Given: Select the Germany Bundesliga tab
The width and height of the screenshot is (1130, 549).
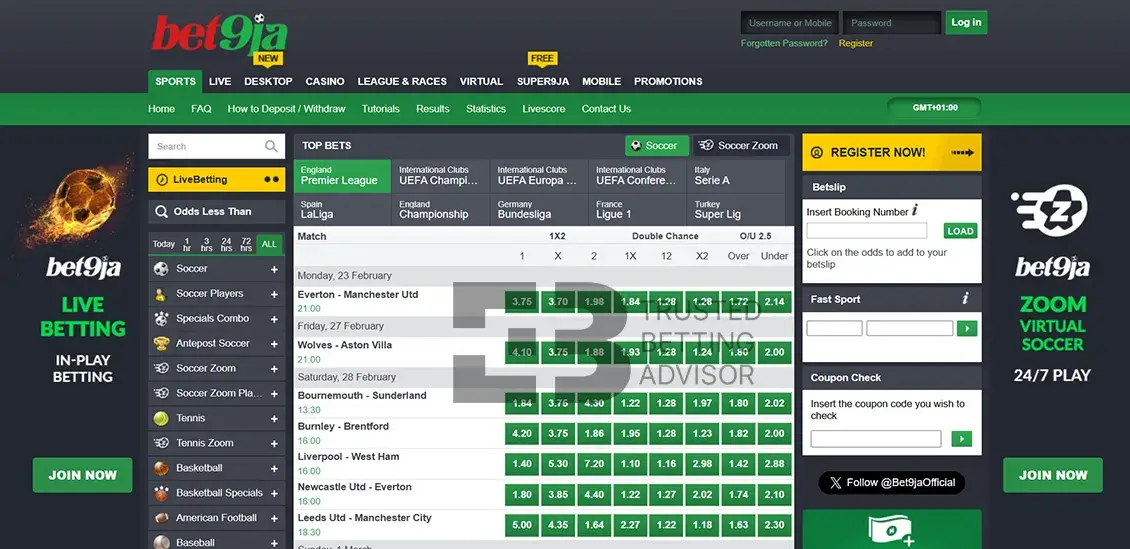Looking at the screenshot, I should [x=539, y=210].
